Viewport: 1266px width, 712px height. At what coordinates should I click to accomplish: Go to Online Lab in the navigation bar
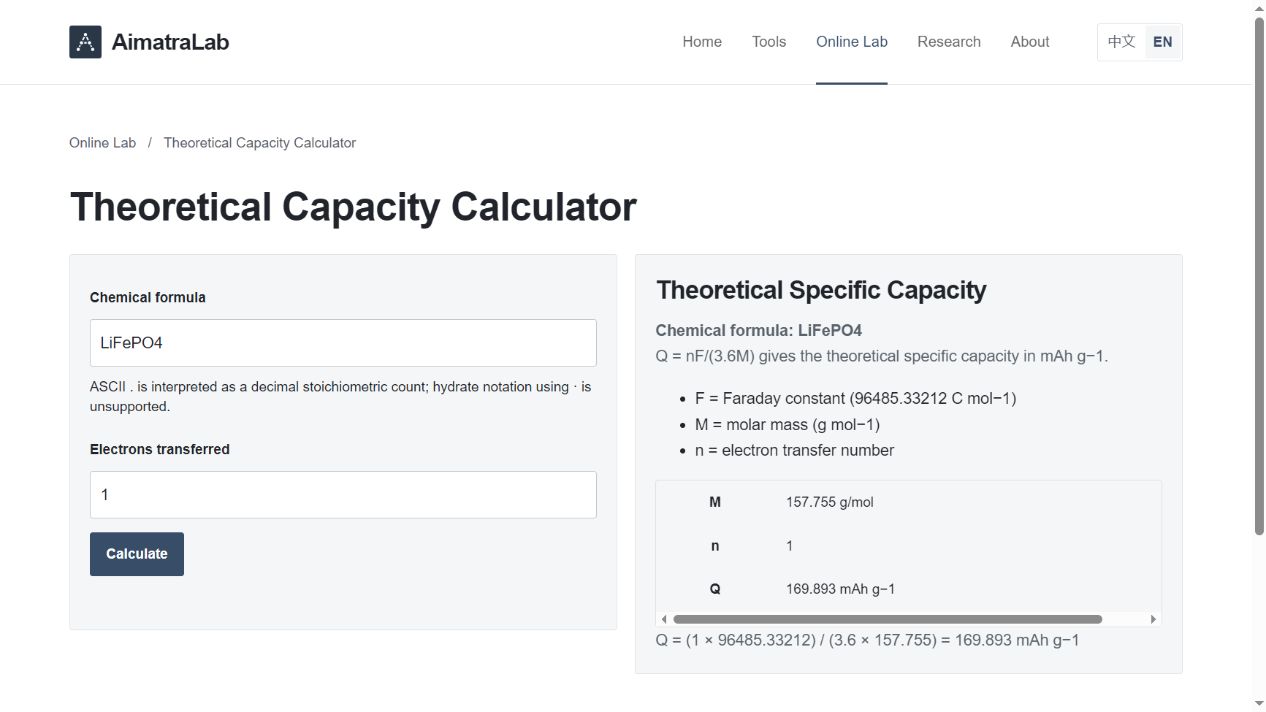(852, 42)
